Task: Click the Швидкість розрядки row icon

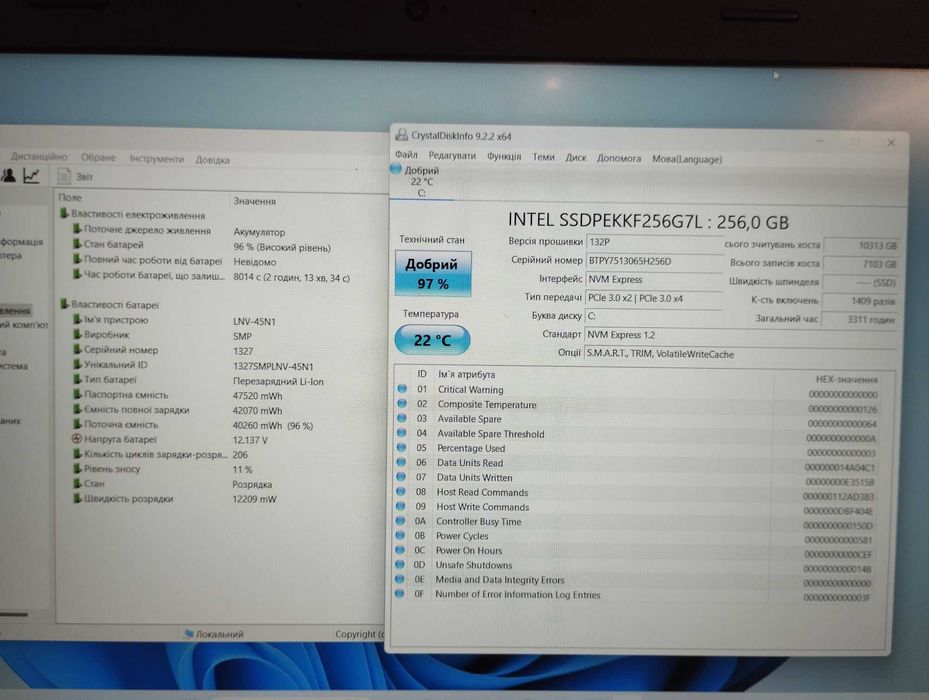Action: [76, 498]
